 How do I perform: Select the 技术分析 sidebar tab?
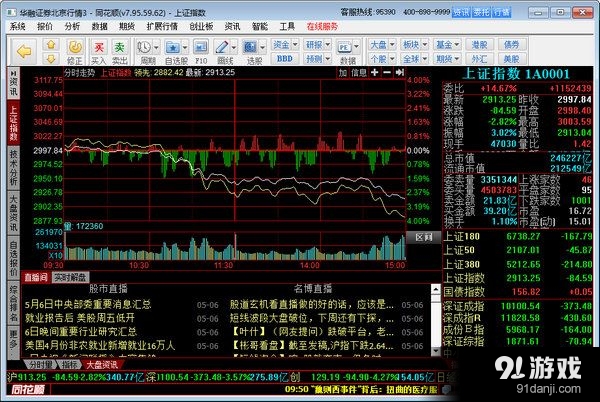click(x=13, y=167)
